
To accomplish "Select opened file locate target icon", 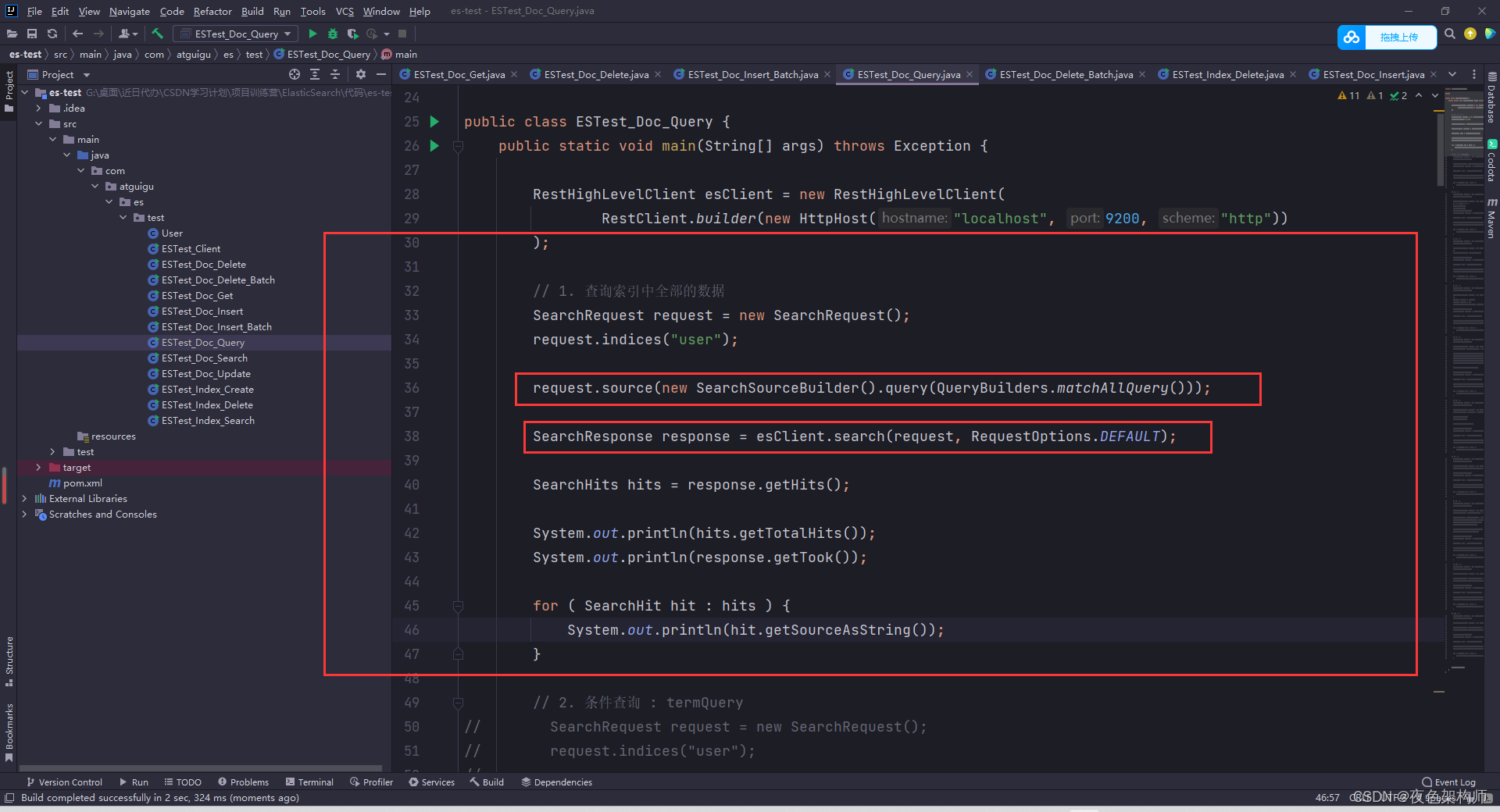I will coord(295,74).
